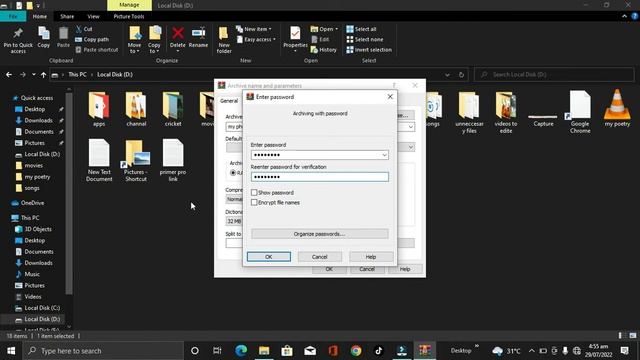Open the File menu tab
Image resolution: width=640 pixels, height=360 pixels.
tap(13, 16)
